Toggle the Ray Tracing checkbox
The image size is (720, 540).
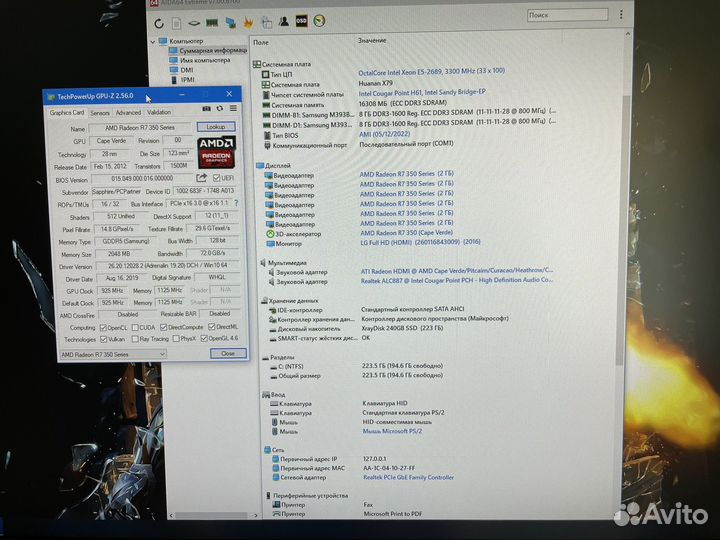click(x=135, y=339)
